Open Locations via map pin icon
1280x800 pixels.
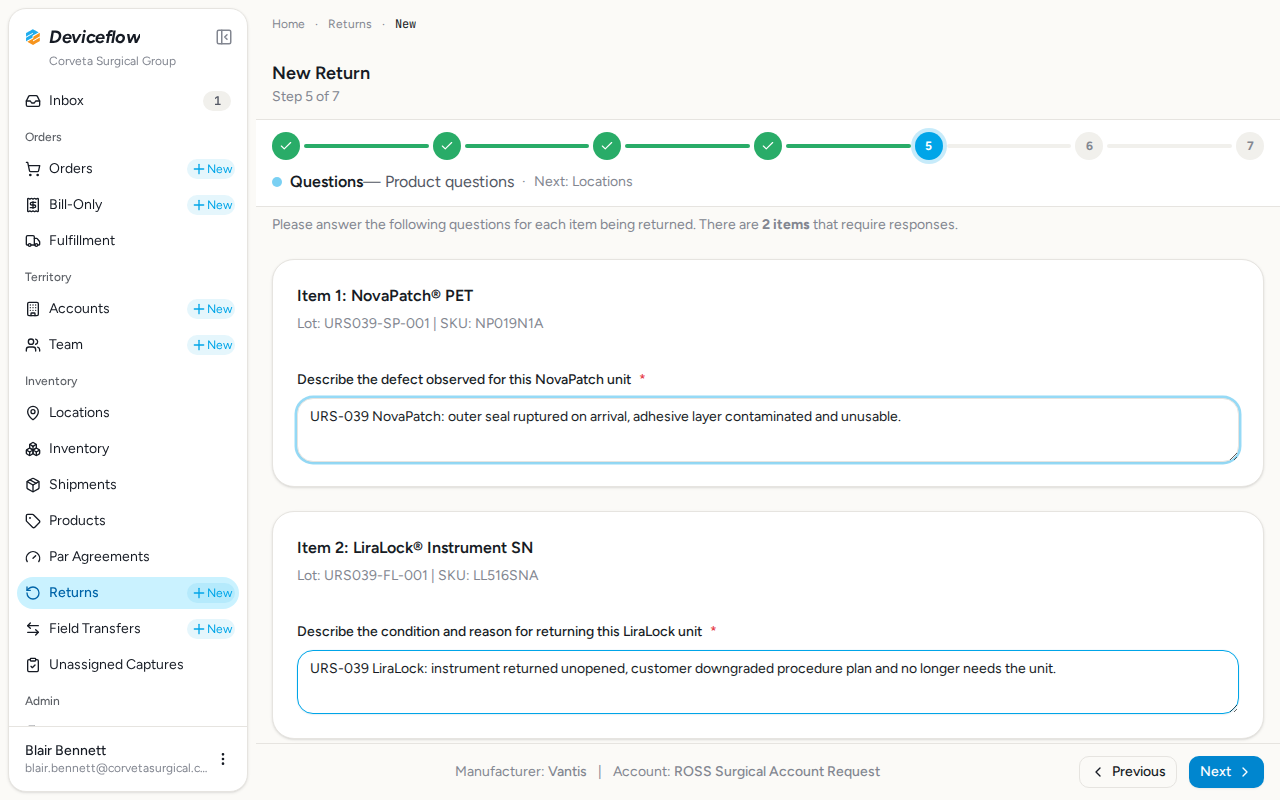click(x=33, y=413)
